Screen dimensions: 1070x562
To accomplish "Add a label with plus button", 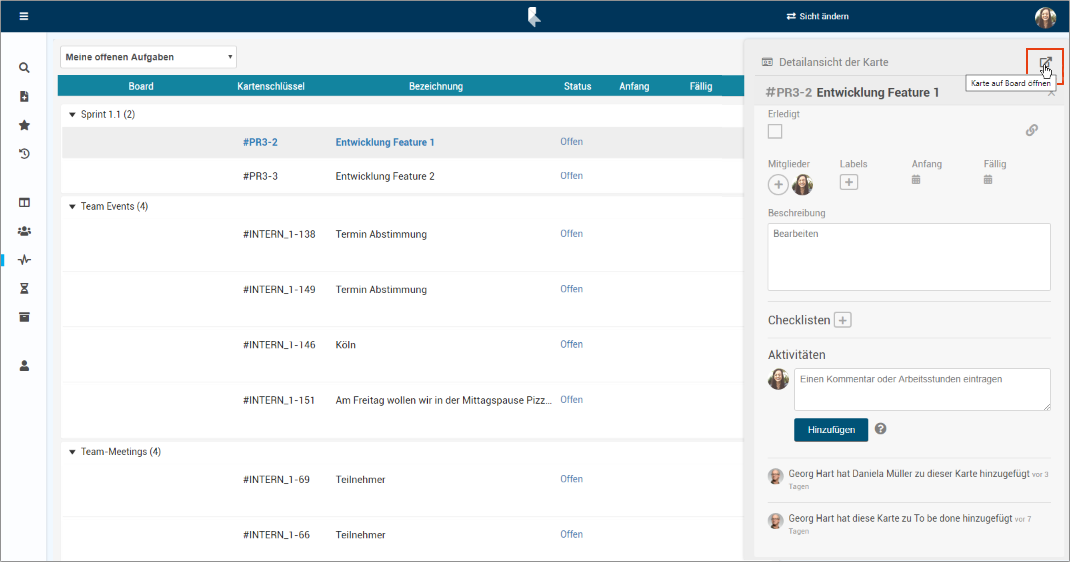I will coord(849,182).
